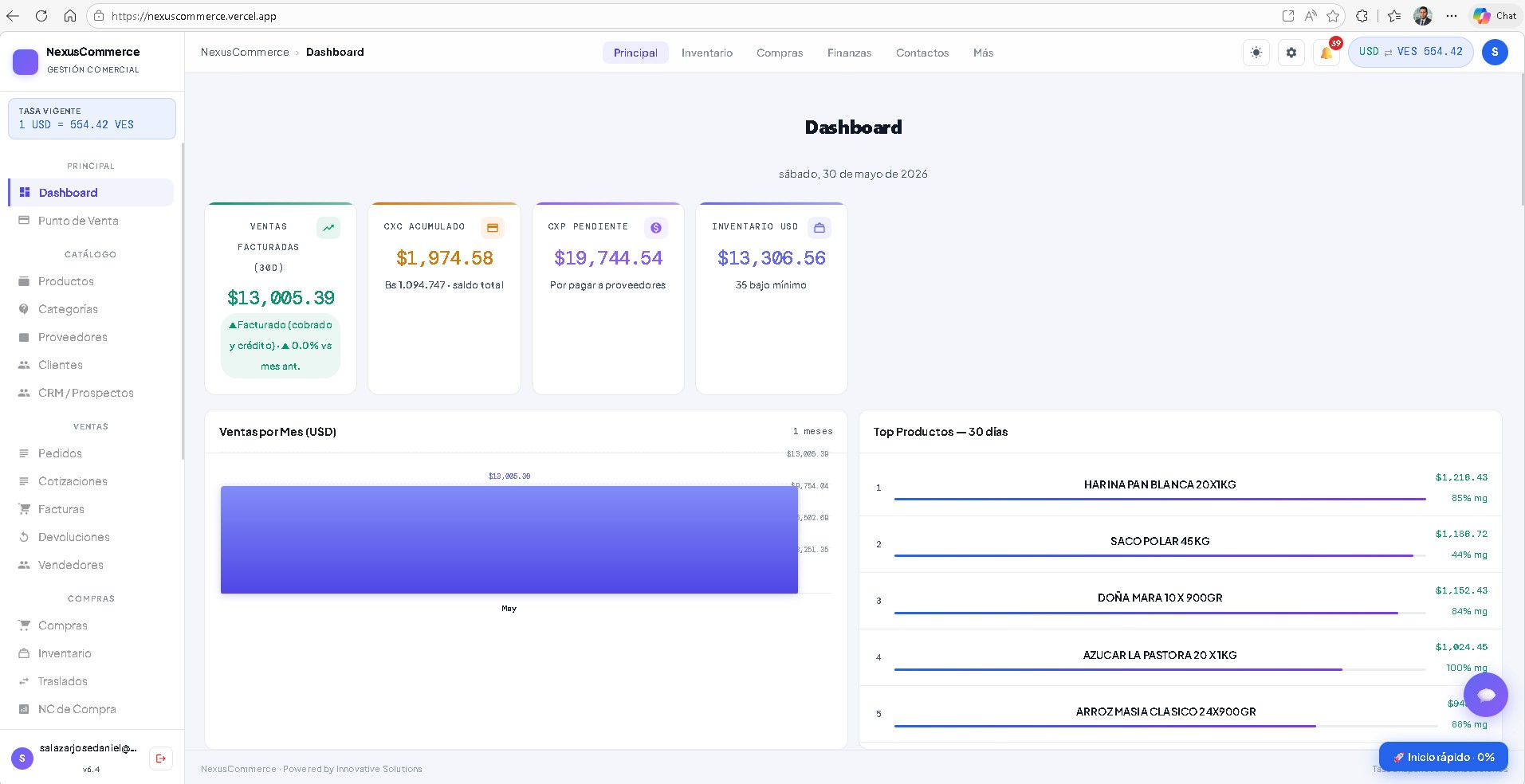Click the Ventas Facturadas trend icon
The height and width of the screenshot is (784, 1525).
coord(328,228)
